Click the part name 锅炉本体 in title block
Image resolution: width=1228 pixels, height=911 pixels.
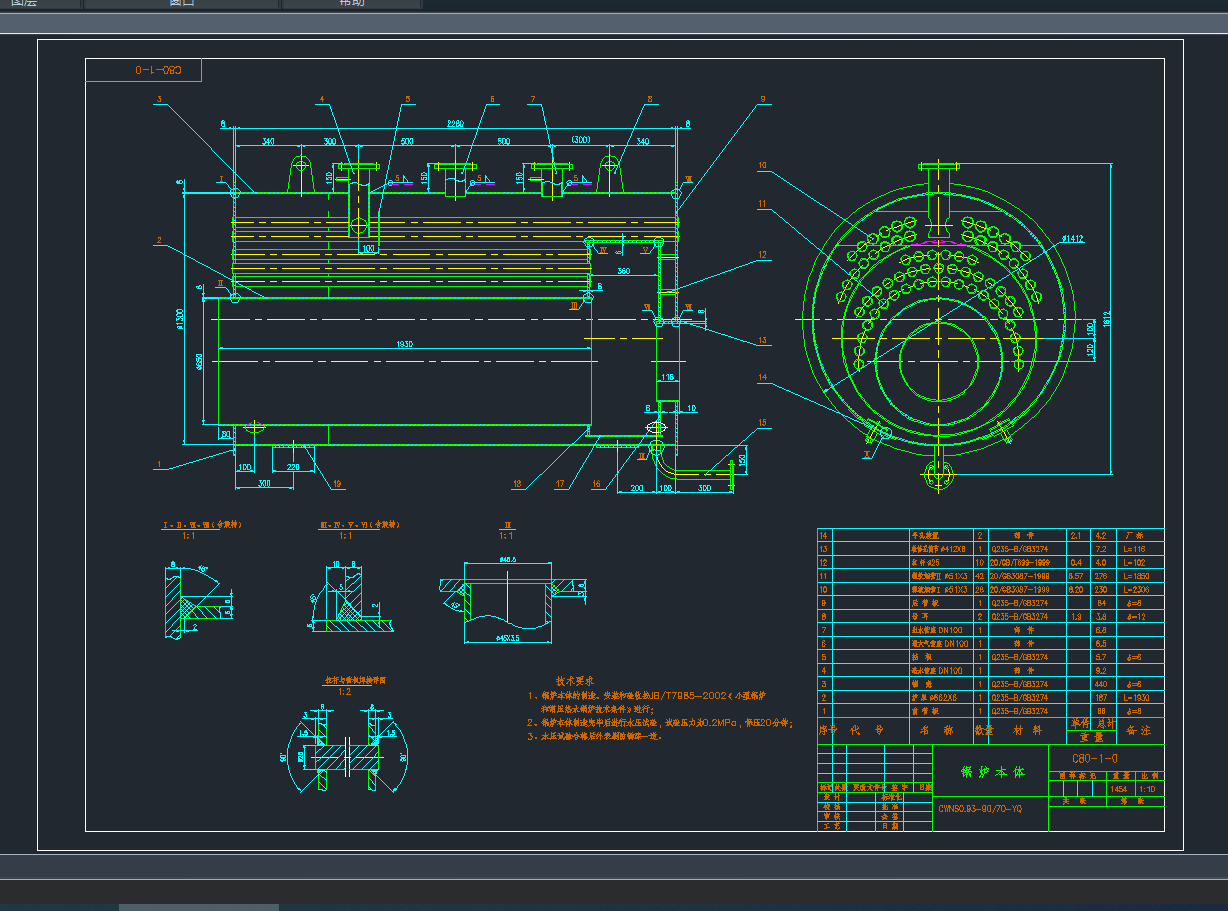(x=993, y=772)
